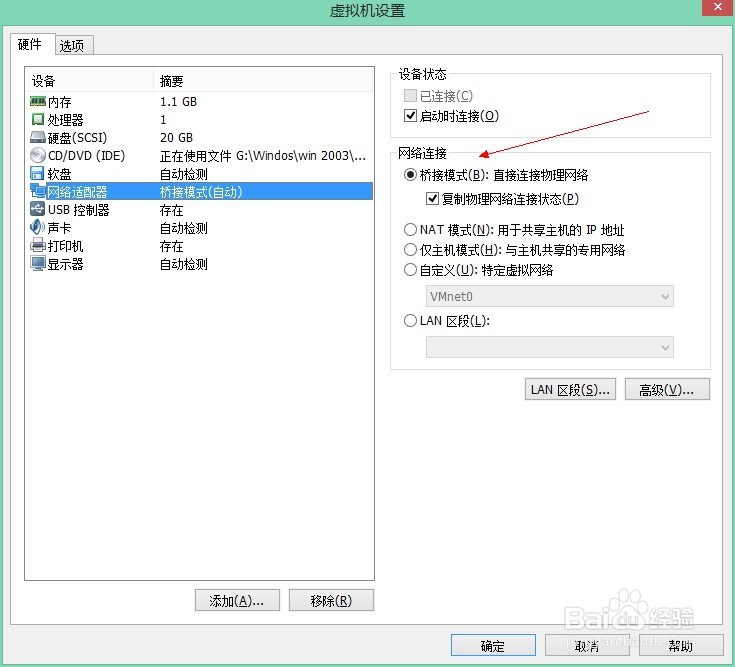
Task: Close the 虚拟机设置 dialog
Action: pyautogui.click(x=718, y=7)
